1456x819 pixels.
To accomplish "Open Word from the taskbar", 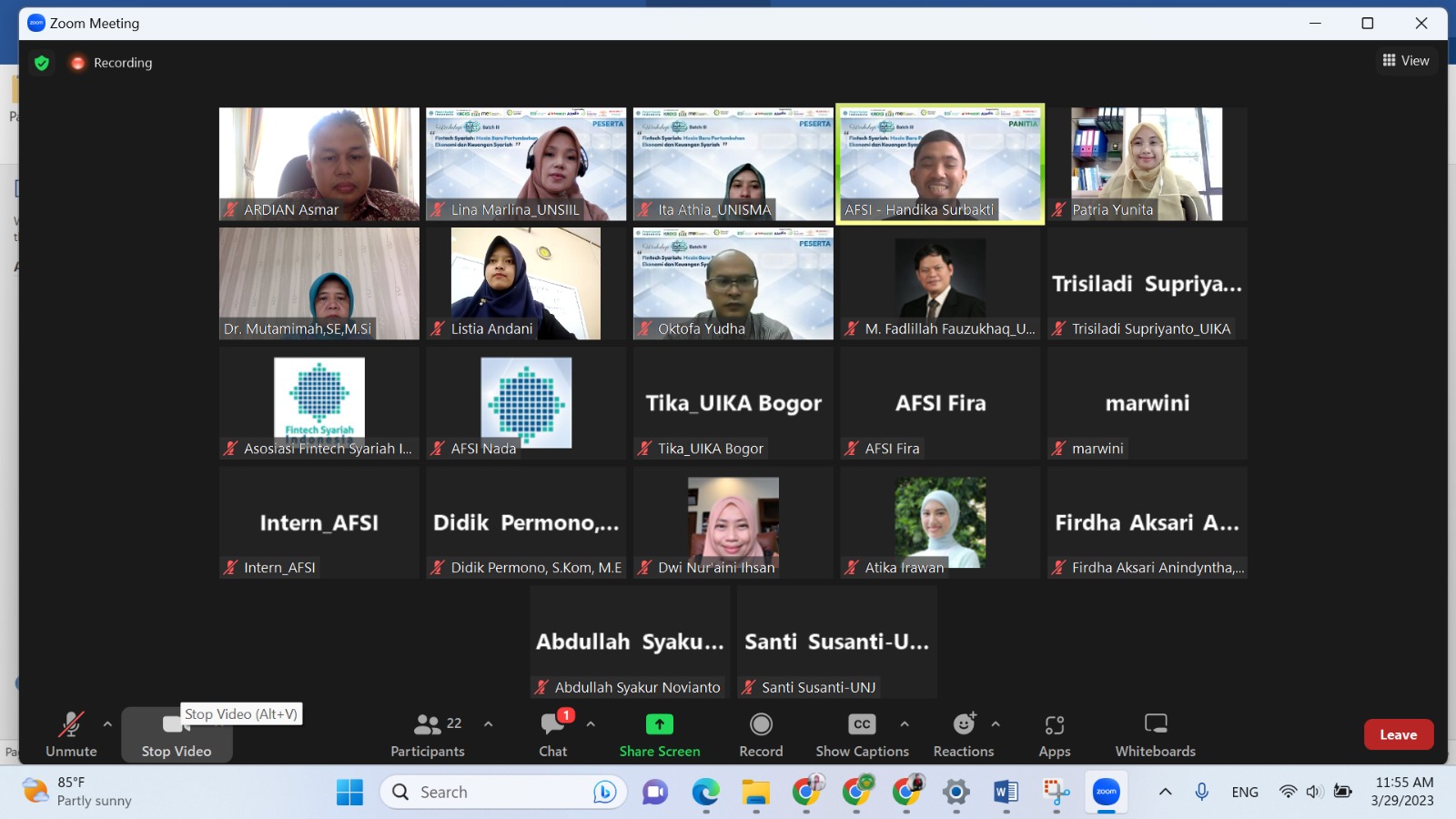I will point(1006,793).
